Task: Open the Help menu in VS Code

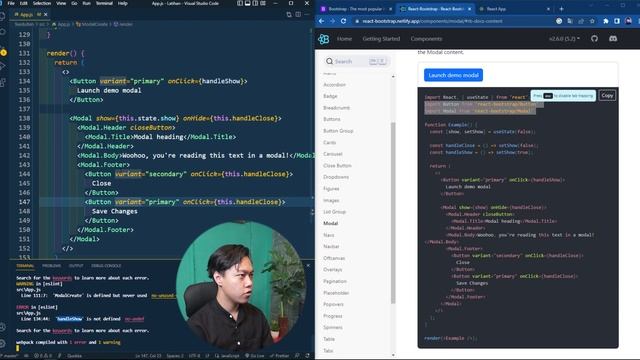Action: 122,3
